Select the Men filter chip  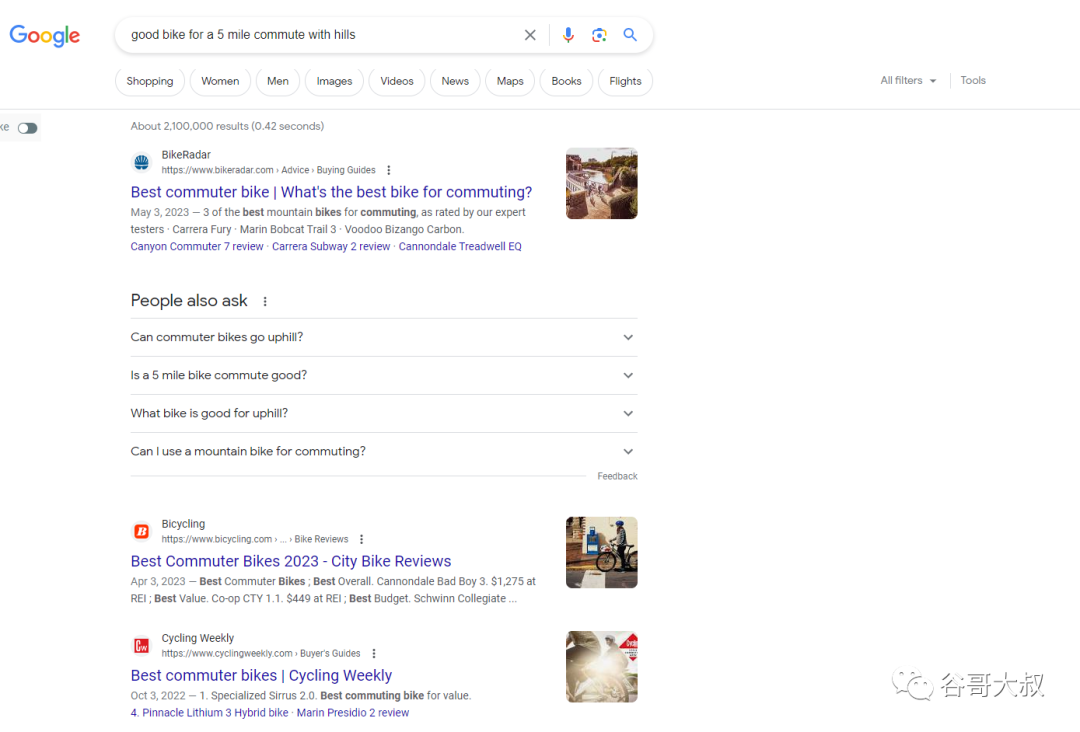click(x=278, y=81)
